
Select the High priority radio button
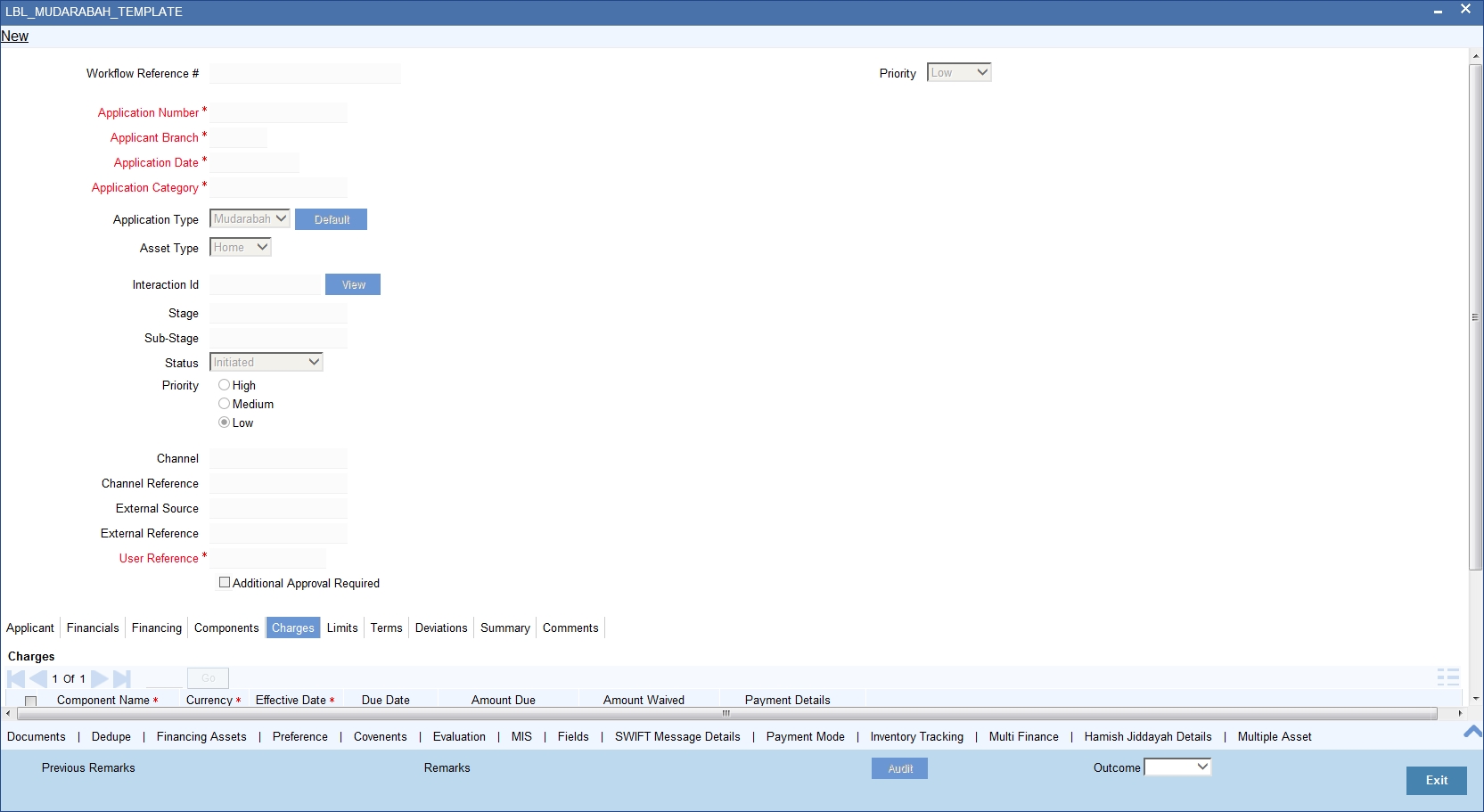(224, 385)
